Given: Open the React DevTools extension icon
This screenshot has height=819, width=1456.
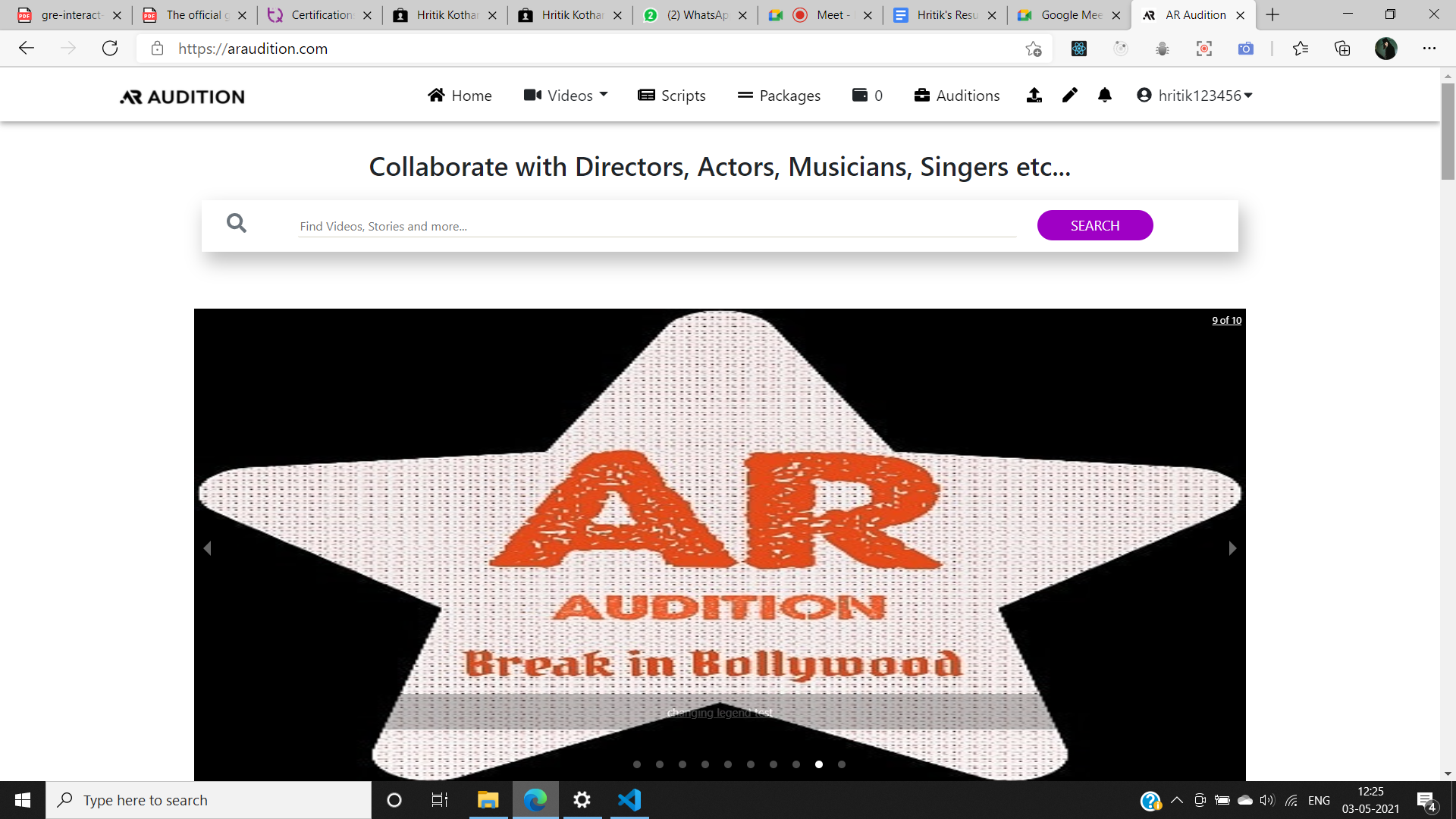Looking at the screenshot, I should [1079, 49].
